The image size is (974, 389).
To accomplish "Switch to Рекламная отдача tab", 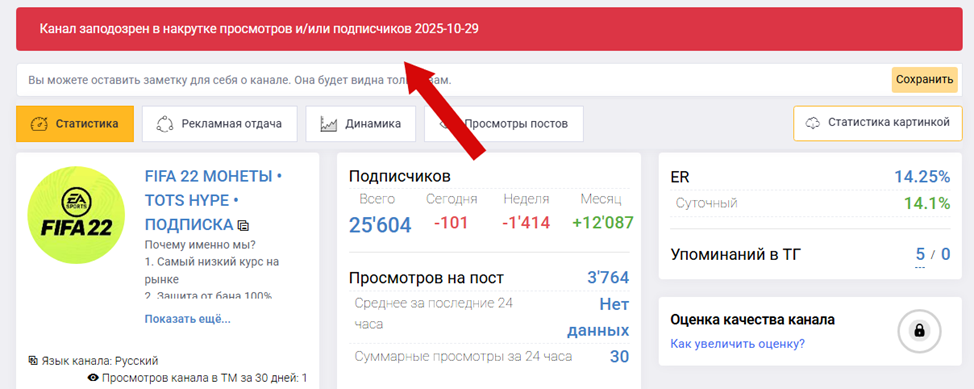I will [x=219, y=124].
